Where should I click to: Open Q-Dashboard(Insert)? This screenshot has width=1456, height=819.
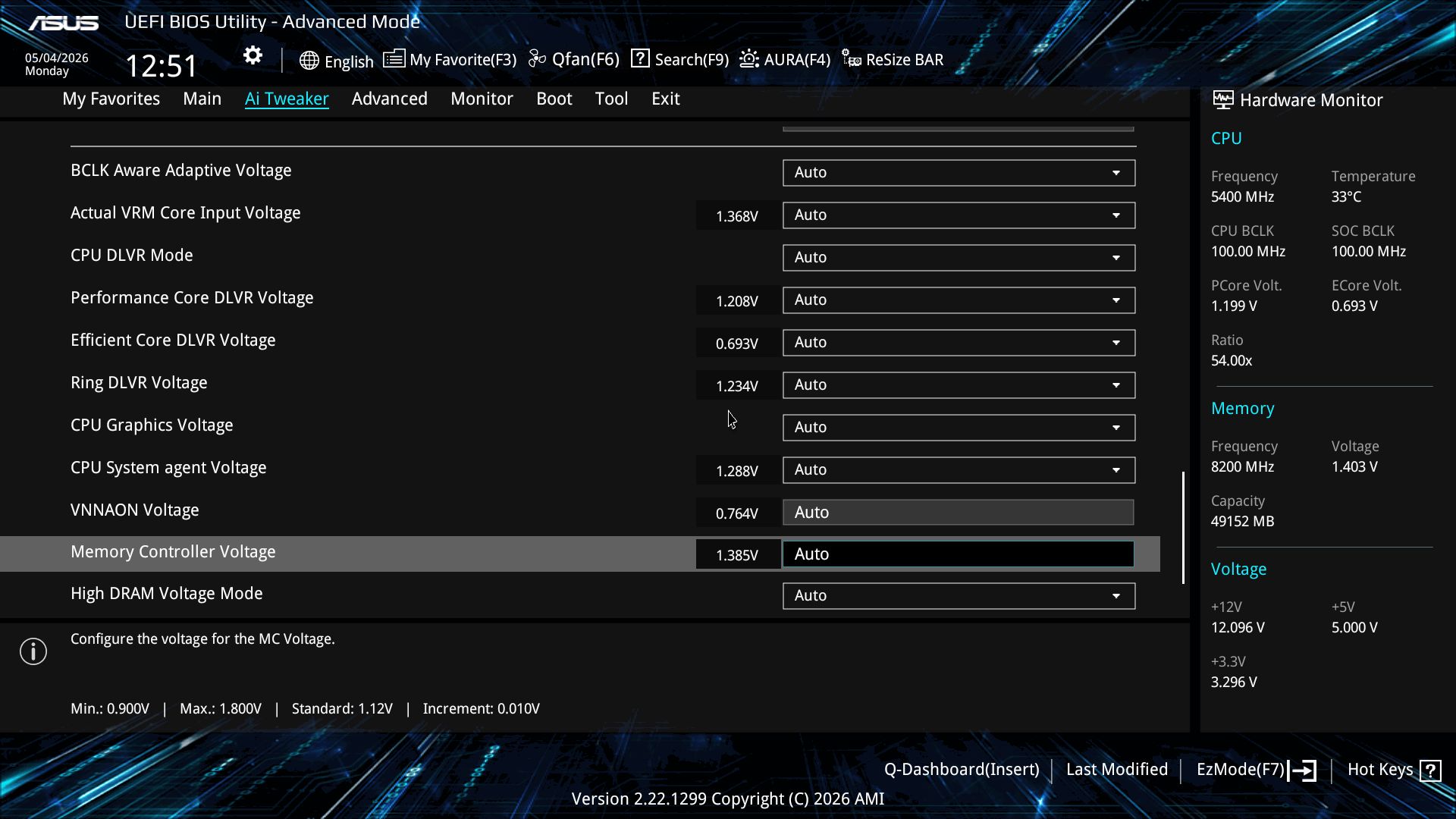coord(962,770)
